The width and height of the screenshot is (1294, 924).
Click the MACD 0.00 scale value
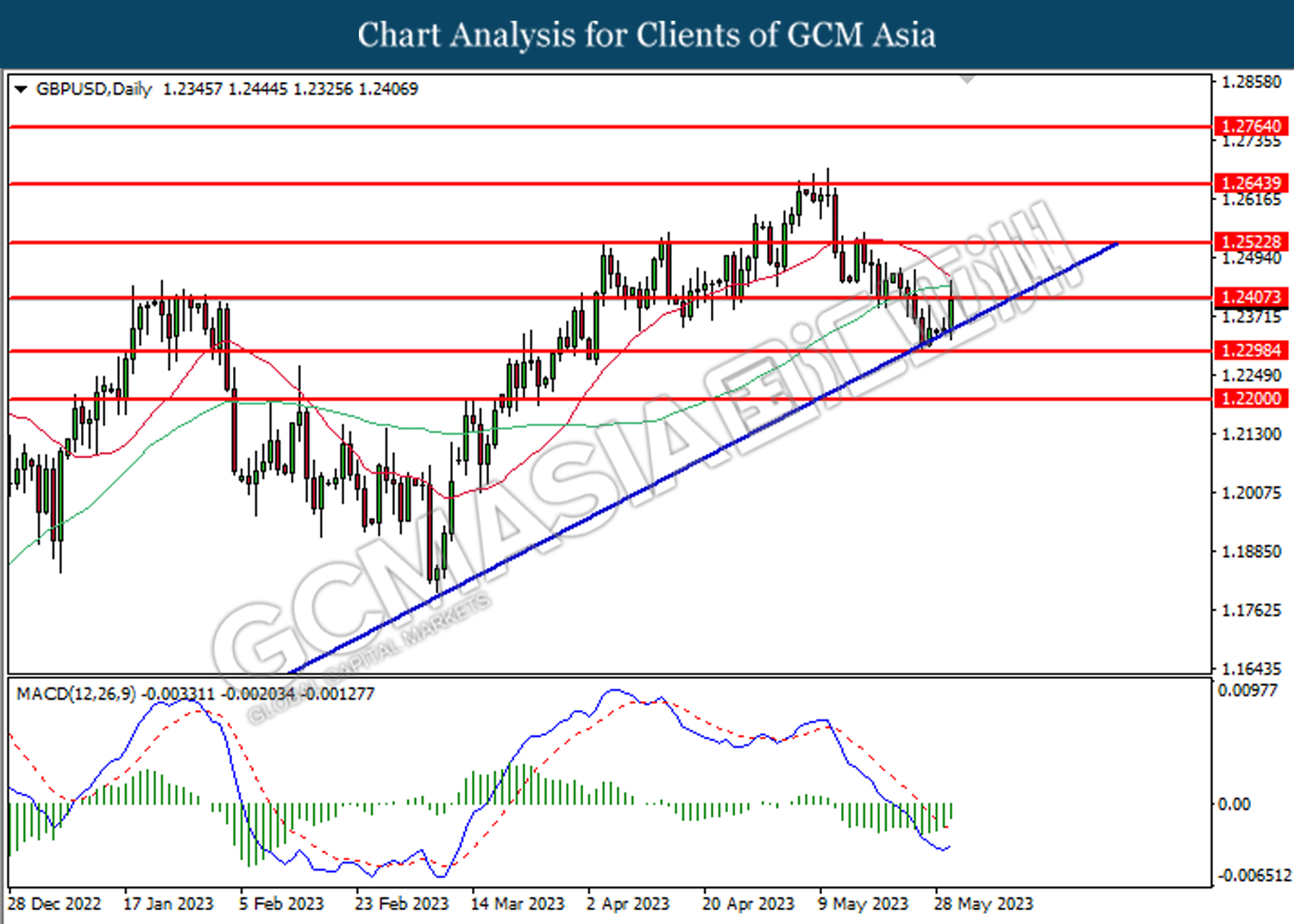(1234, 804)
